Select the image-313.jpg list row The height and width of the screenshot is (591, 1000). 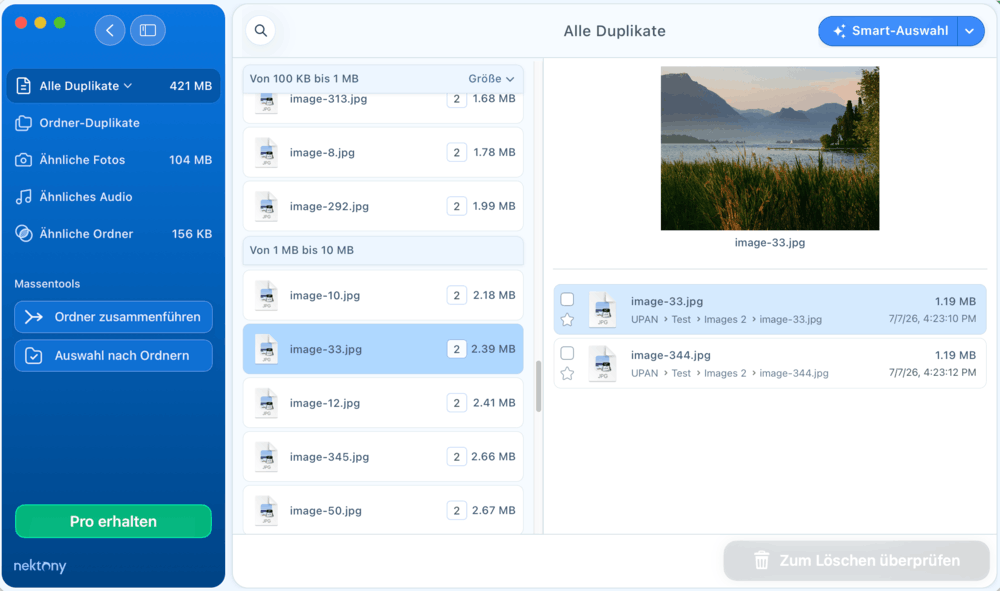pyautogui.click(x=383, y=106)
